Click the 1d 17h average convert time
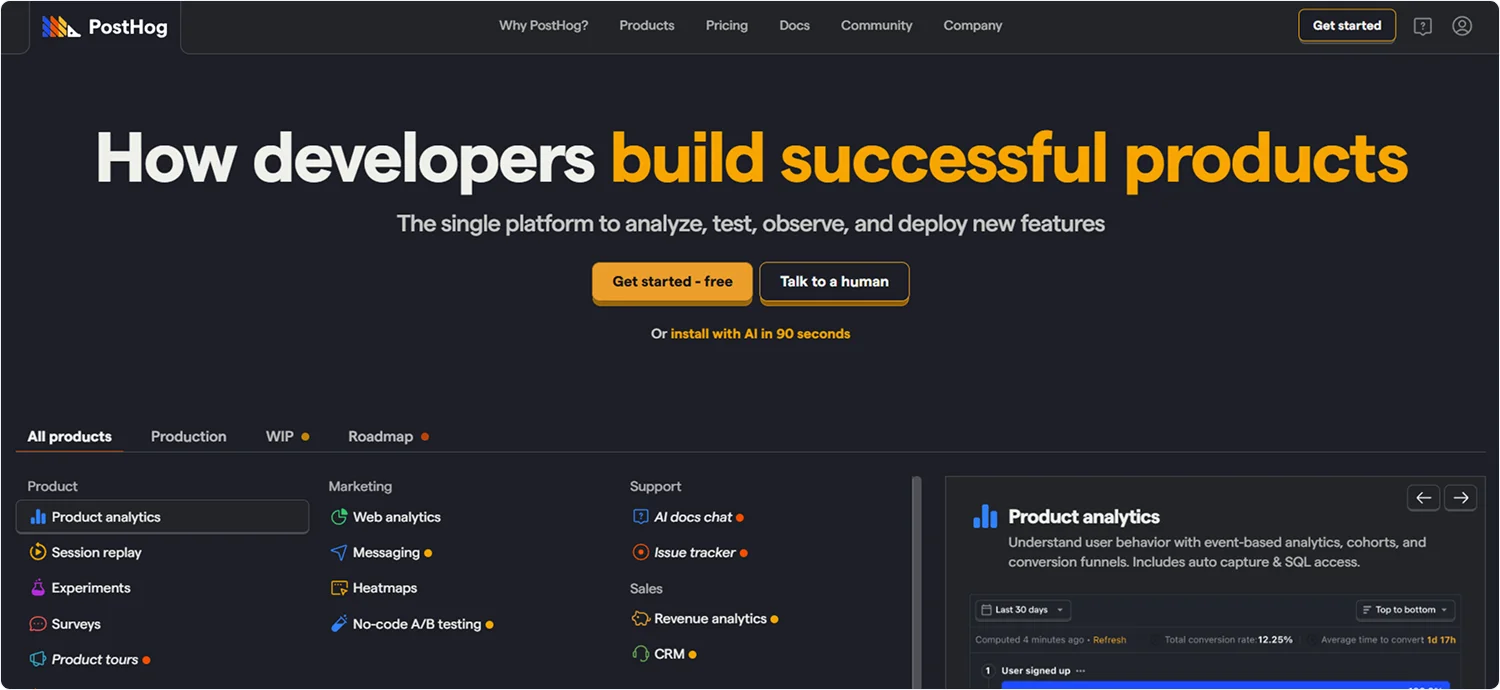 point(1441,640)
